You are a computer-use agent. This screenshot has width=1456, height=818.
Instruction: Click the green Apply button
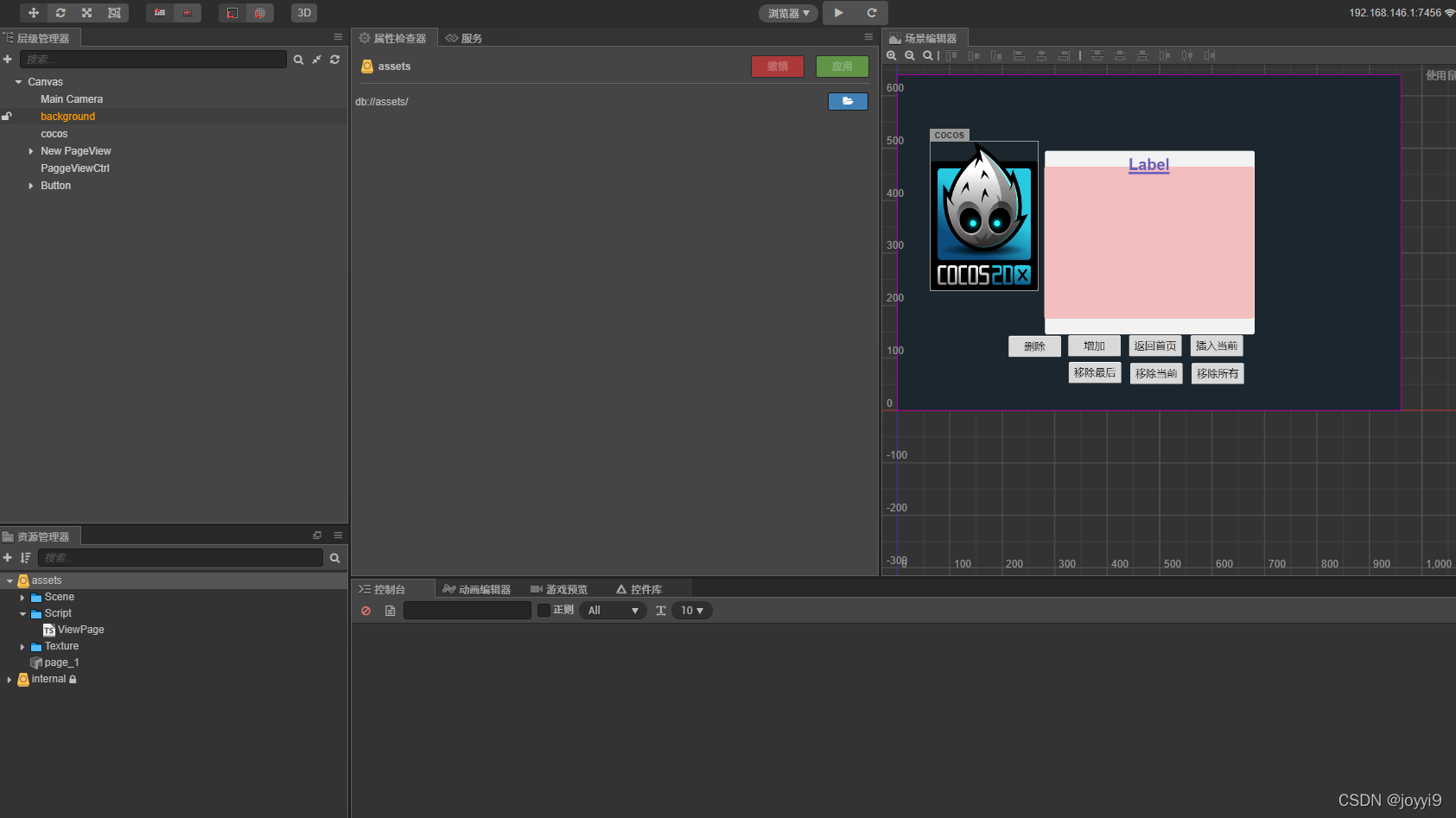pos(842,67)
